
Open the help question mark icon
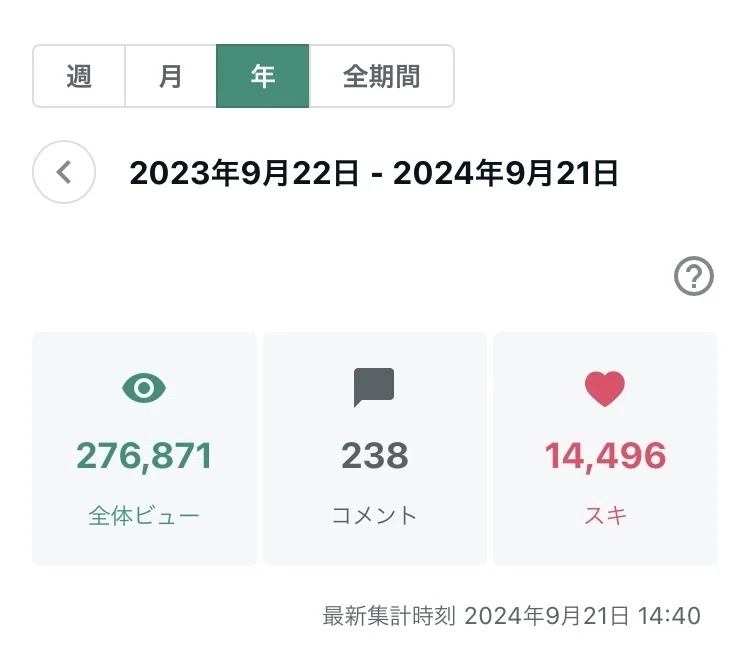click(694, 276)
